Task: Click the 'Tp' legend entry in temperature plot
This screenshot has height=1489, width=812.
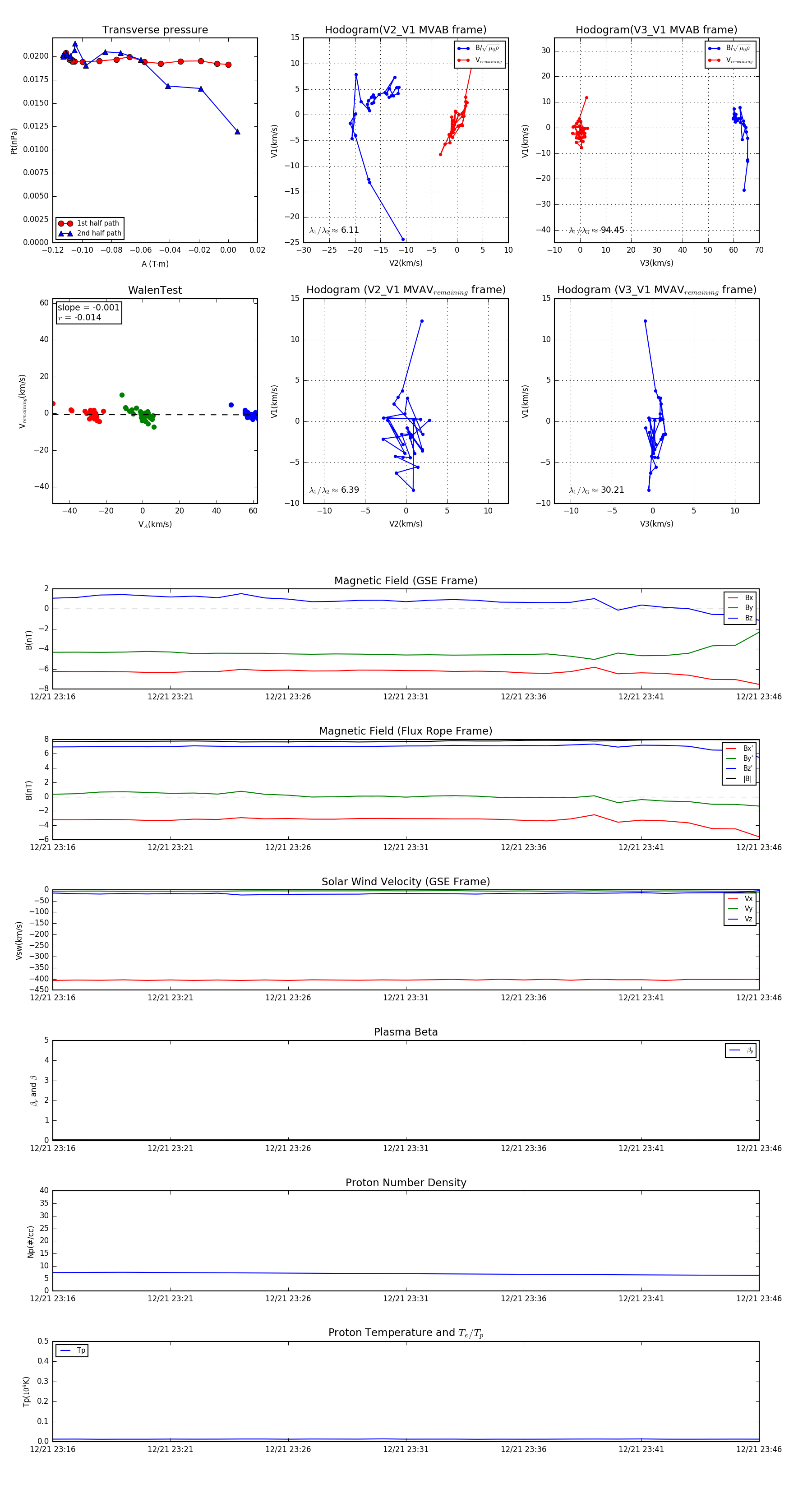Action: (x=72, y=1351)
